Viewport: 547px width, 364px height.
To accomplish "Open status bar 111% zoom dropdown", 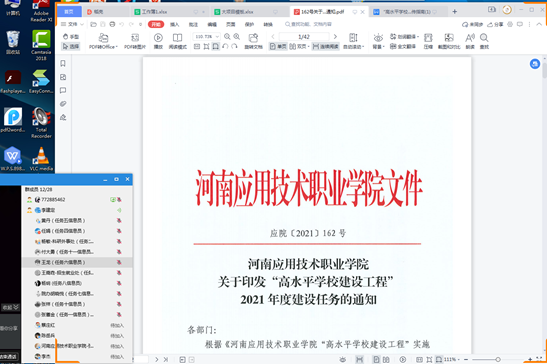I will click(x=452, y=359).
